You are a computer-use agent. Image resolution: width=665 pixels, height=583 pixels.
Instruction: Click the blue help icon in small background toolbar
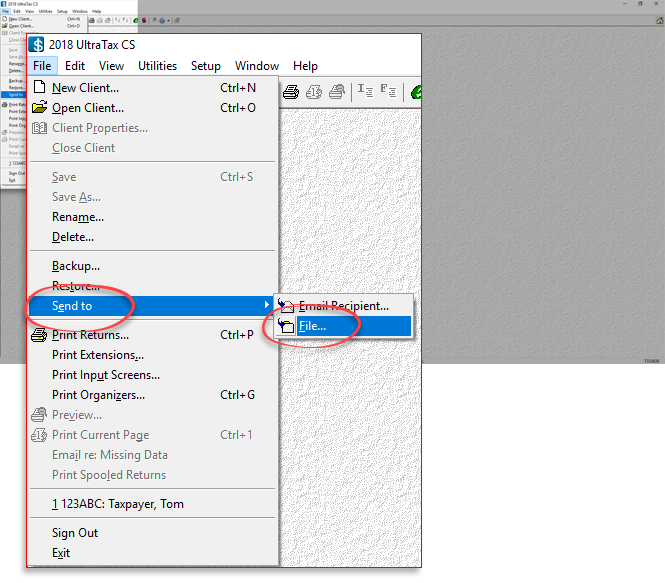(162, 20)
